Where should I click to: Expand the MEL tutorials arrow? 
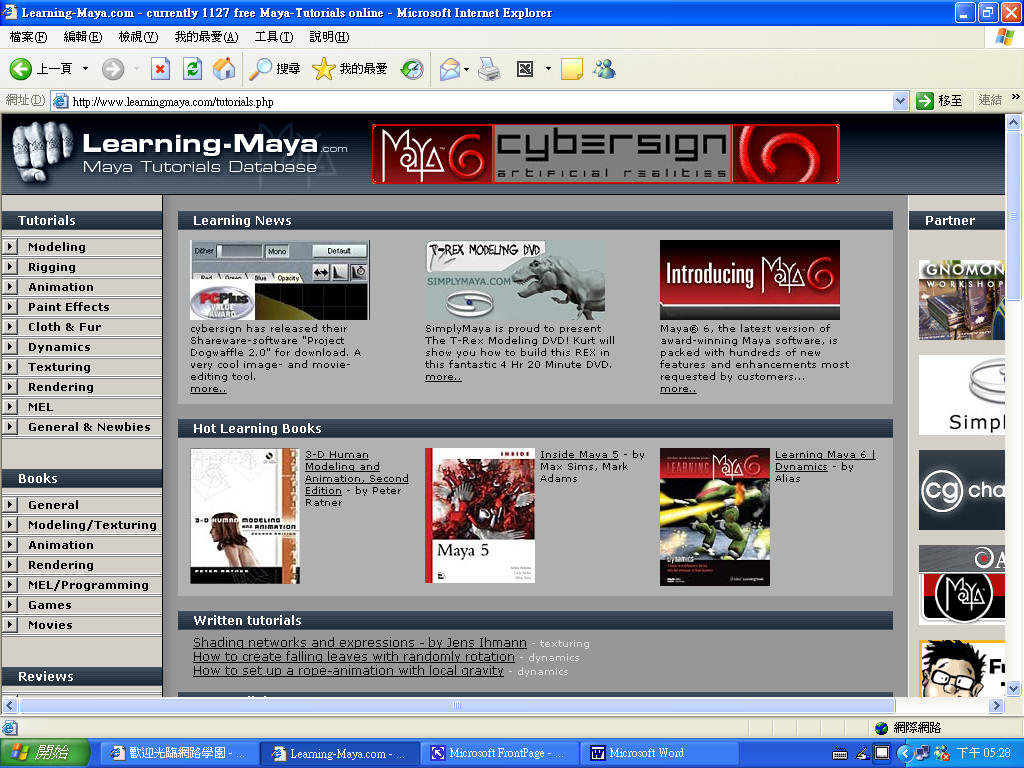[10, 406]
